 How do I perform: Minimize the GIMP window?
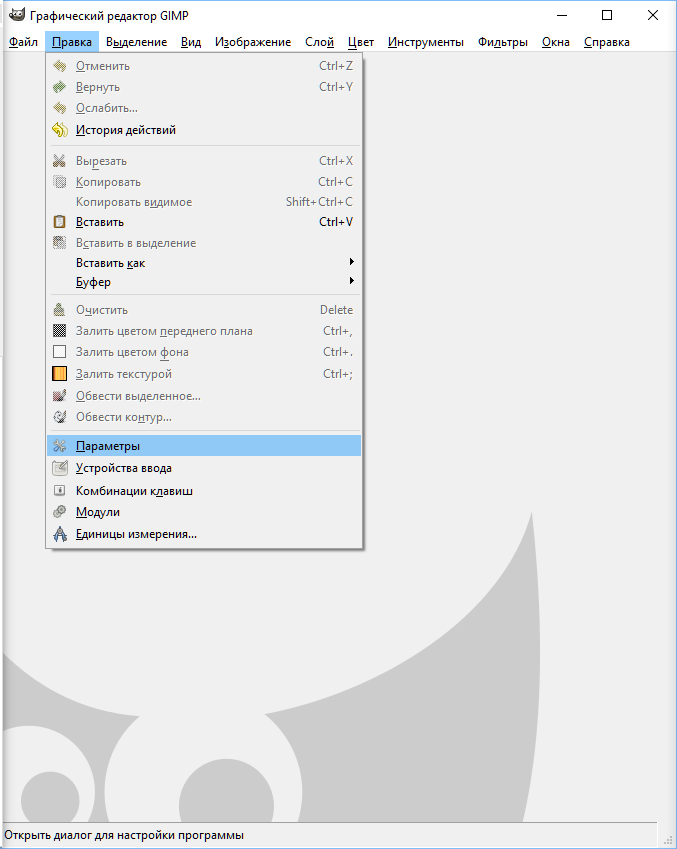point(562,15)
